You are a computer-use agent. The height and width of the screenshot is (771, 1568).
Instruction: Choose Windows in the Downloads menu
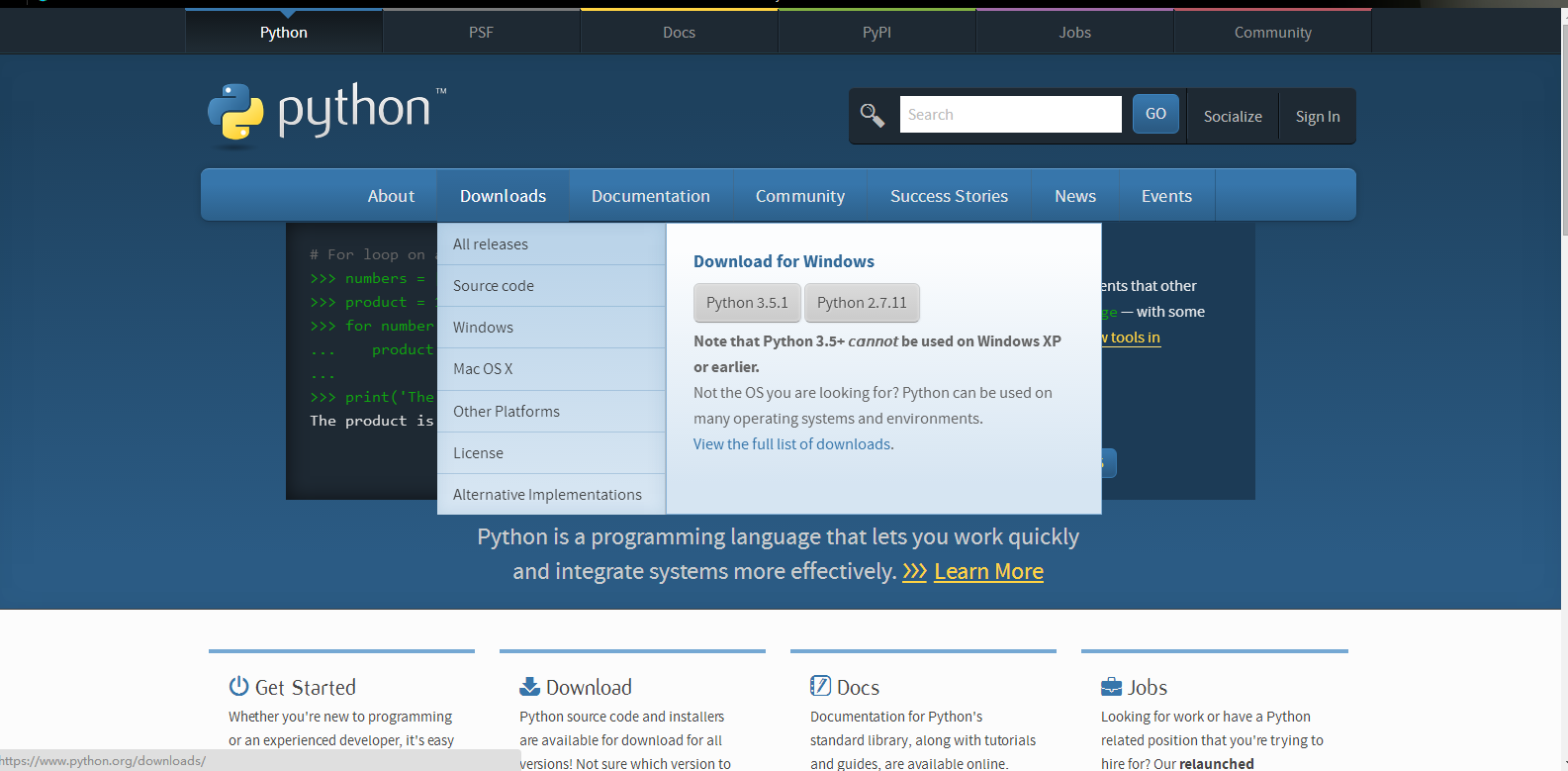pos(551,327)
